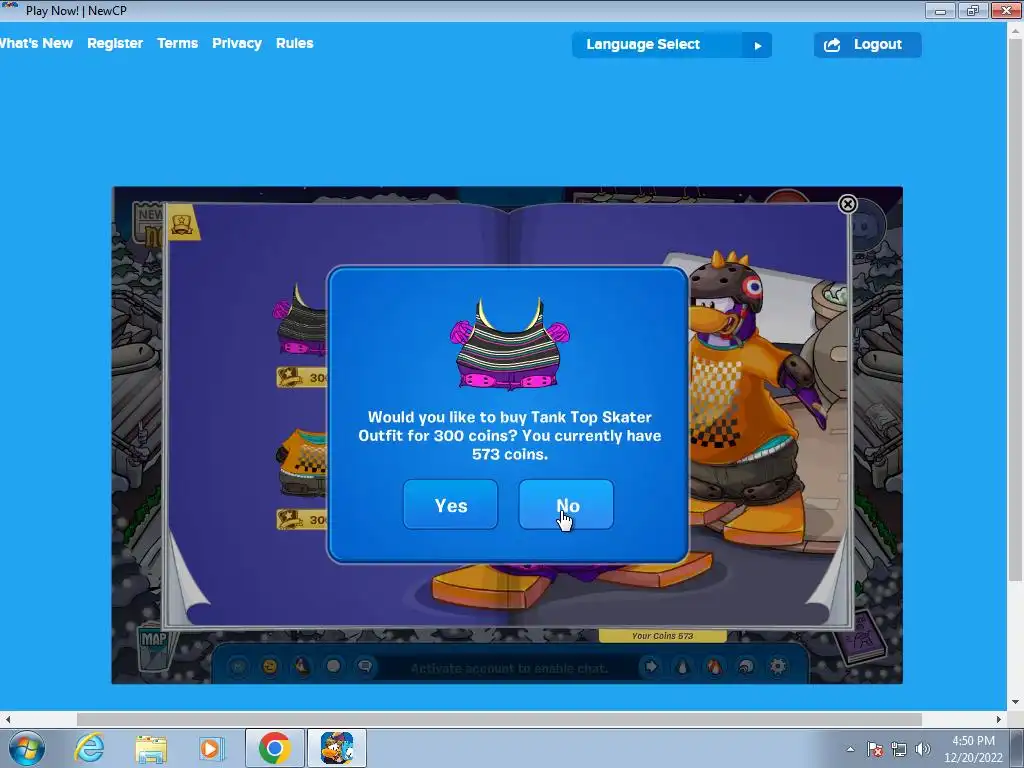Throw a snowball using the snowball icon
1024x768 pixels.
(x=333, y=666)
